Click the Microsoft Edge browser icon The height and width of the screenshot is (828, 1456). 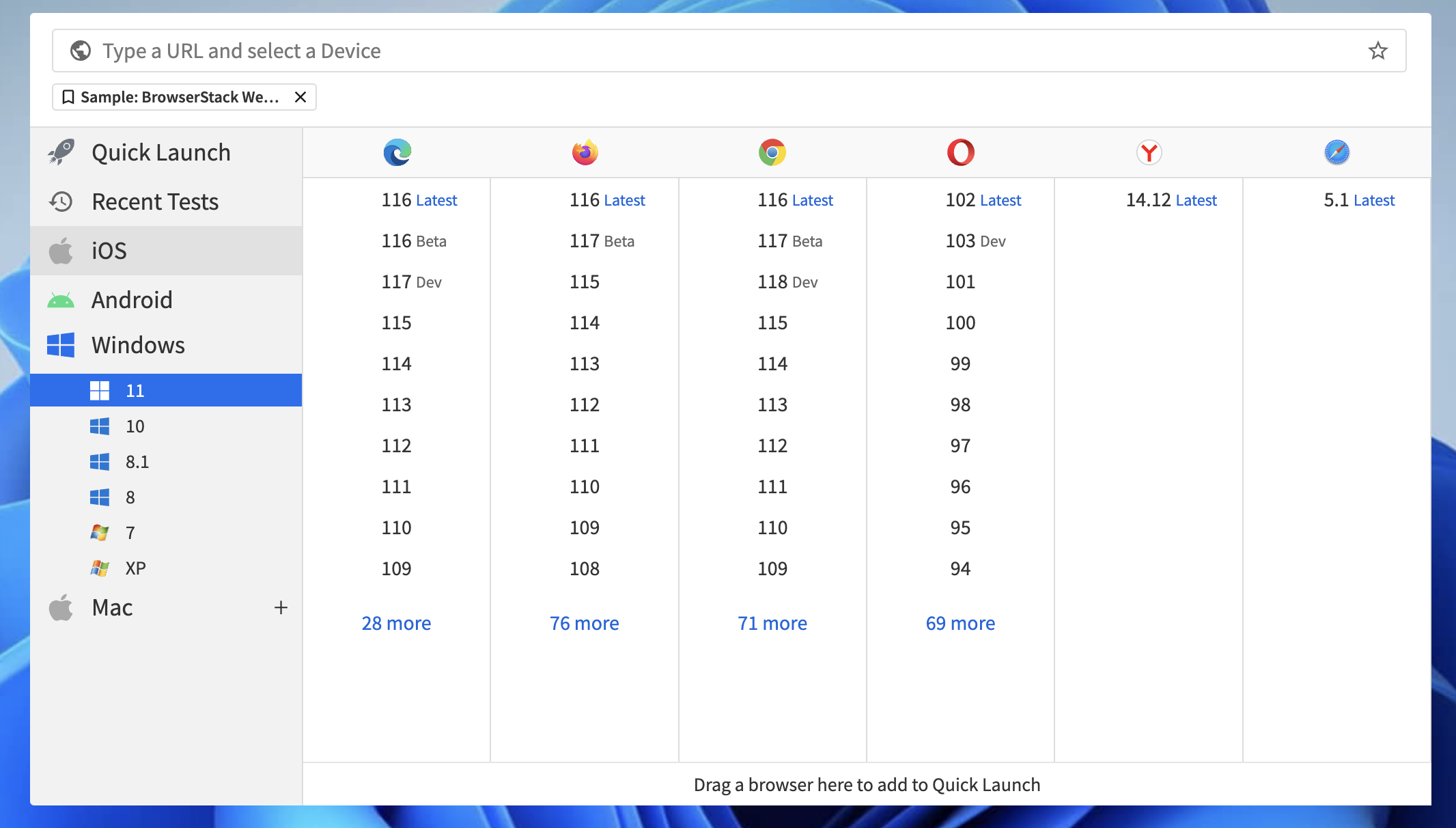click(x=397, y=152)
